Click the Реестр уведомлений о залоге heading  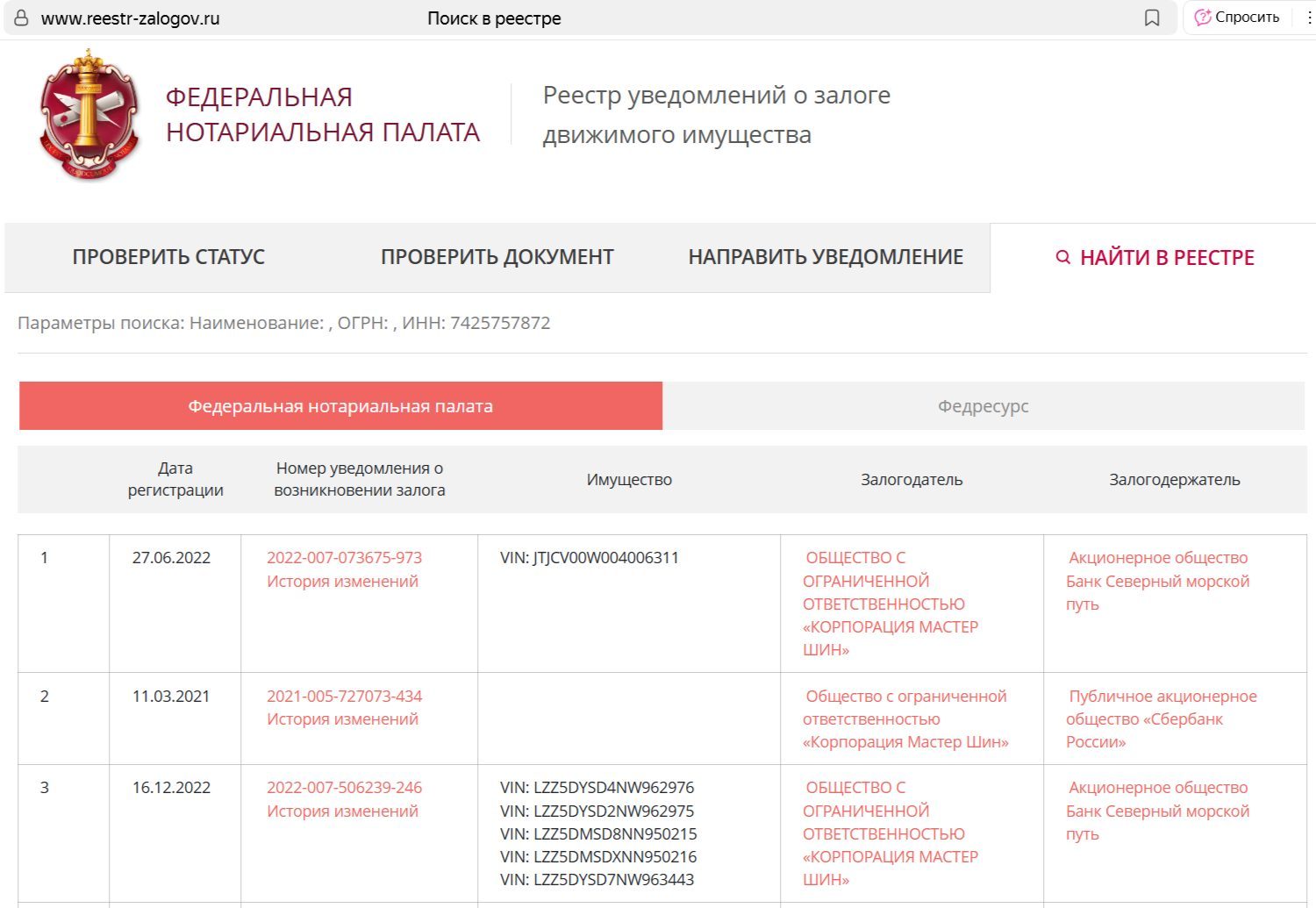pos(717,115)
